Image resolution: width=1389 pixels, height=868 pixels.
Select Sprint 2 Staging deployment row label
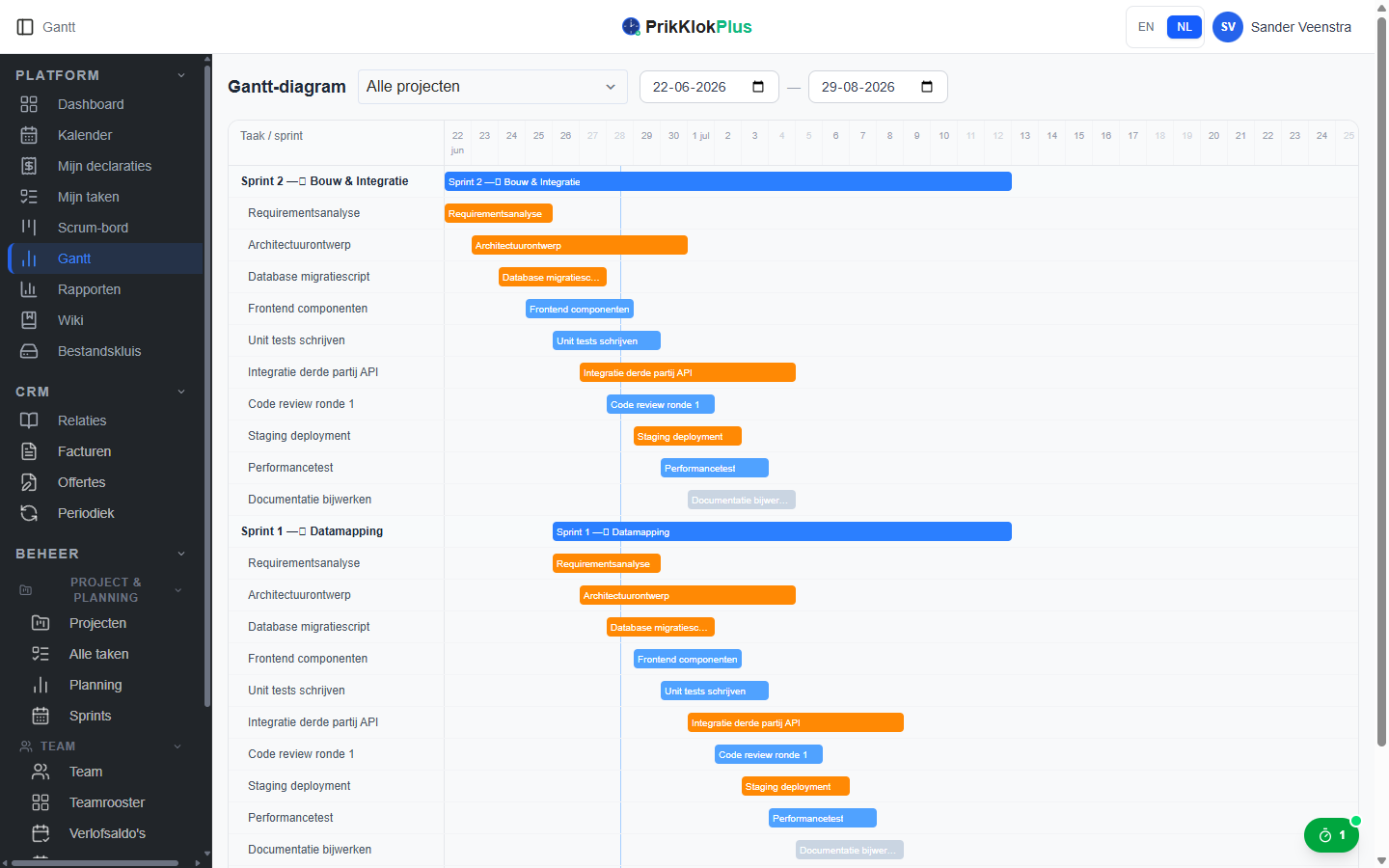(299, 436)
